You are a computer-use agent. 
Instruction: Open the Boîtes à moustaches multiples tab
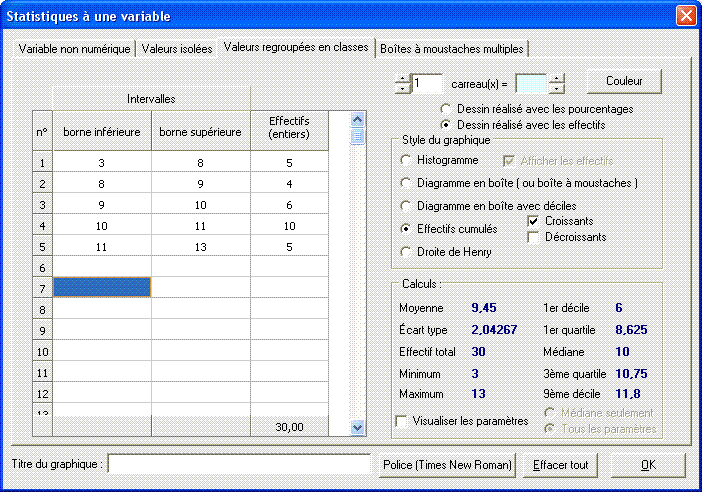[x=451, y=49]
